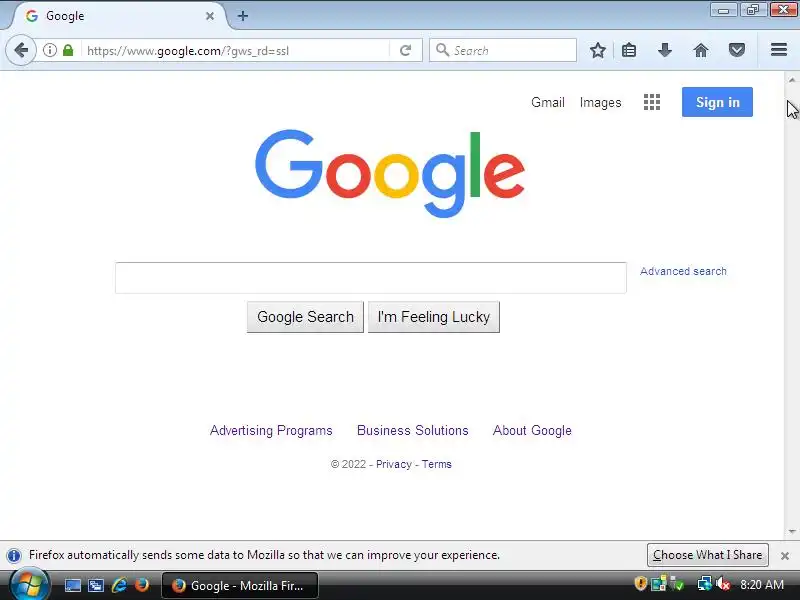Go to Firefox Home page icon
This screenshot has height=600, width=800.
pos(701,50)
